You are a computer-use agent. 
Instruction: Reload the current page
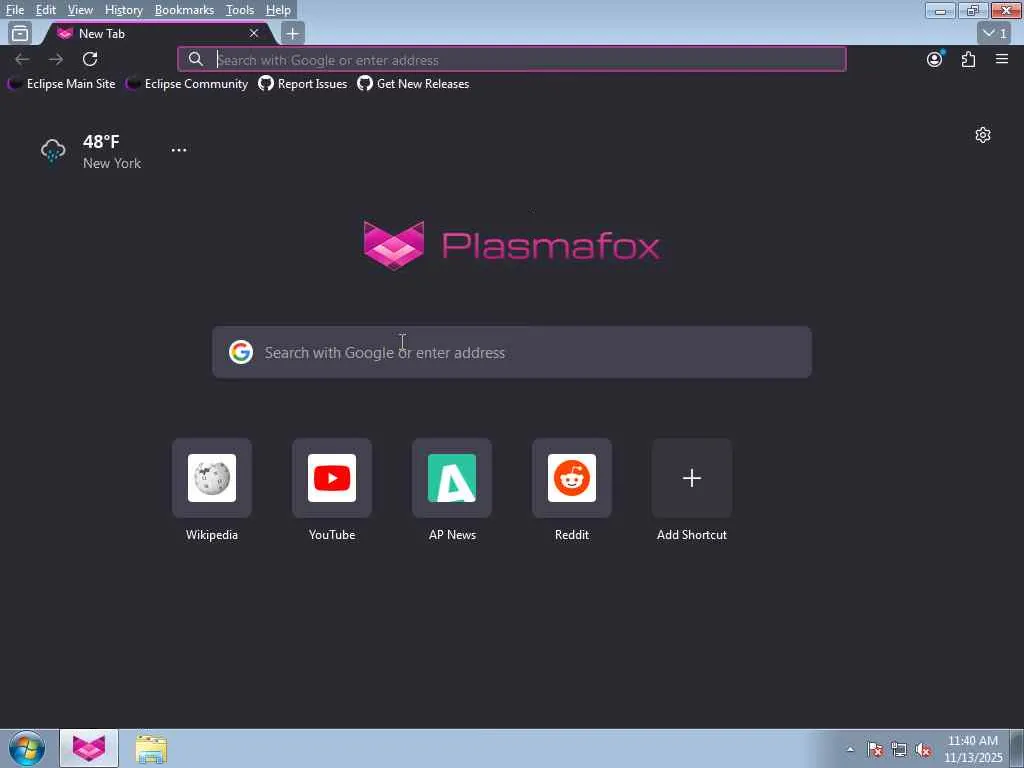(x=90, y=59)
